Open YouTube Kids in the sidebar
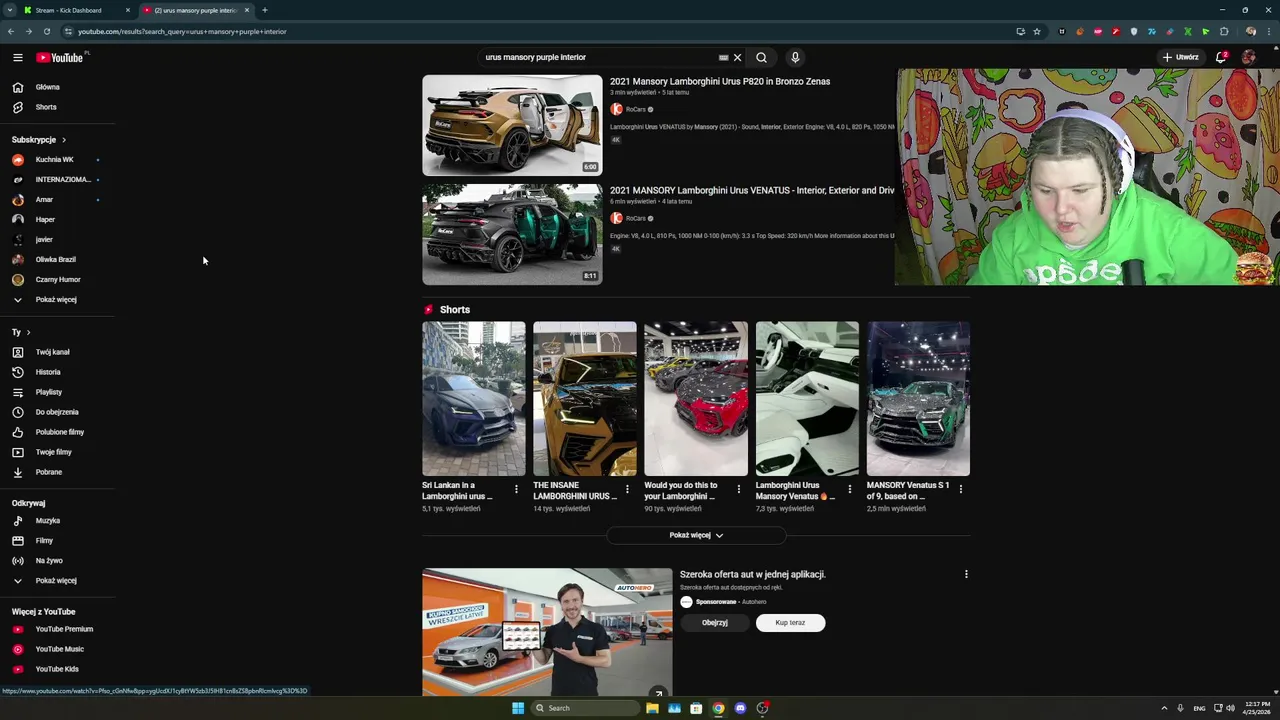This screenshot has height=720, width=1280. pyautogui.click(x=58, y=669)
